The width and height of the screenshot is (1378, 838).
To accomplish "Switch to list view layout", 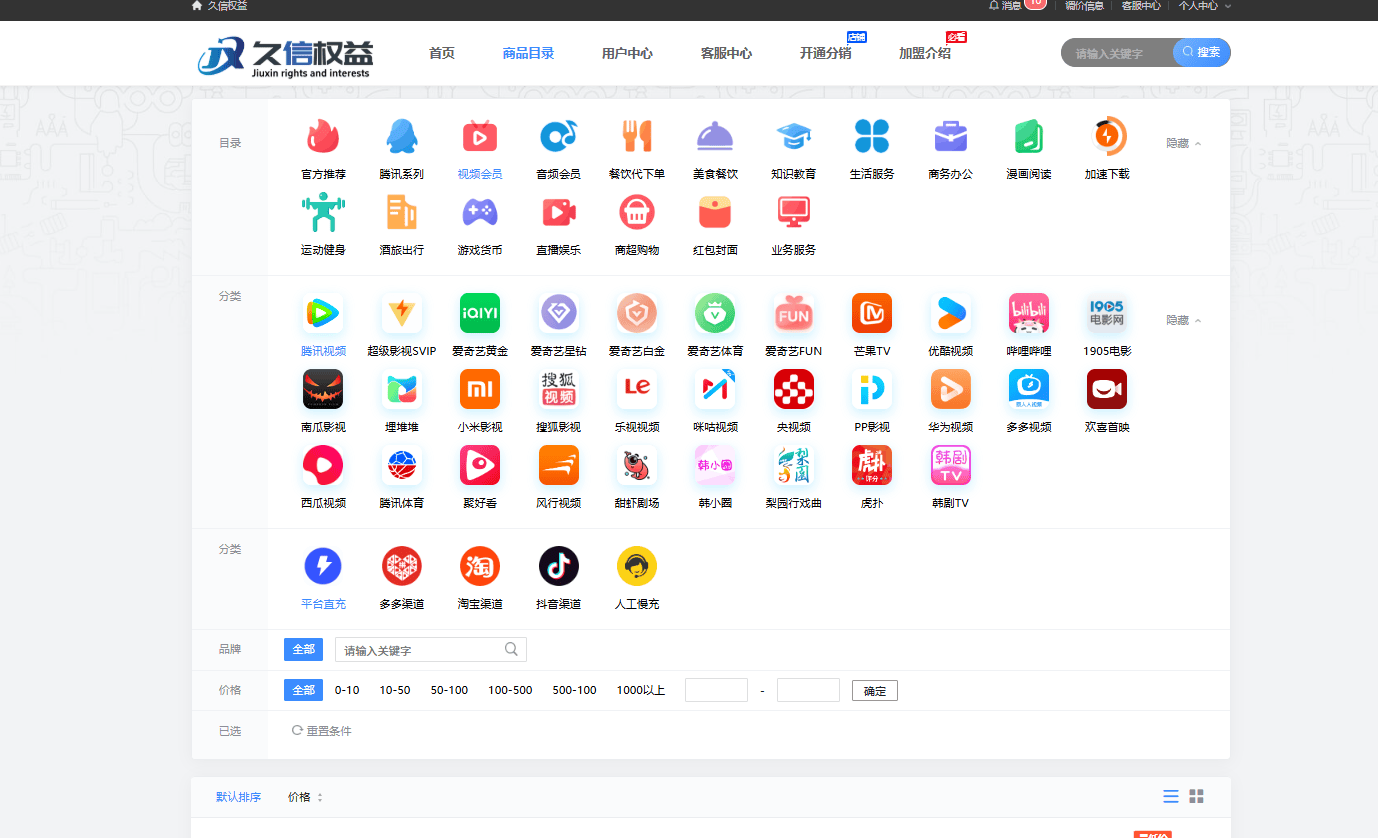I will tap(1171, 797).
